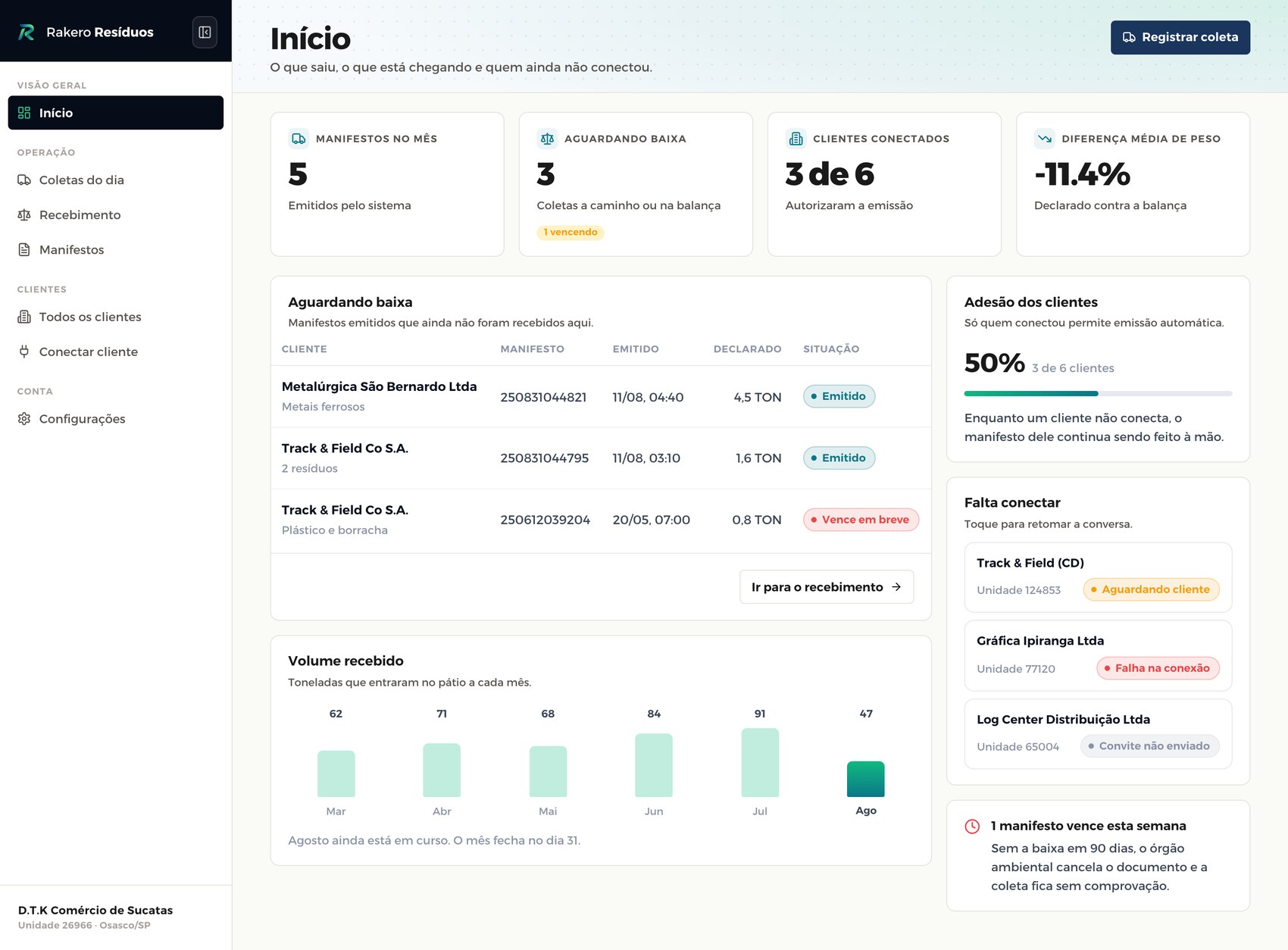Click the Vence em breve status badge

[x=861, y=520]
